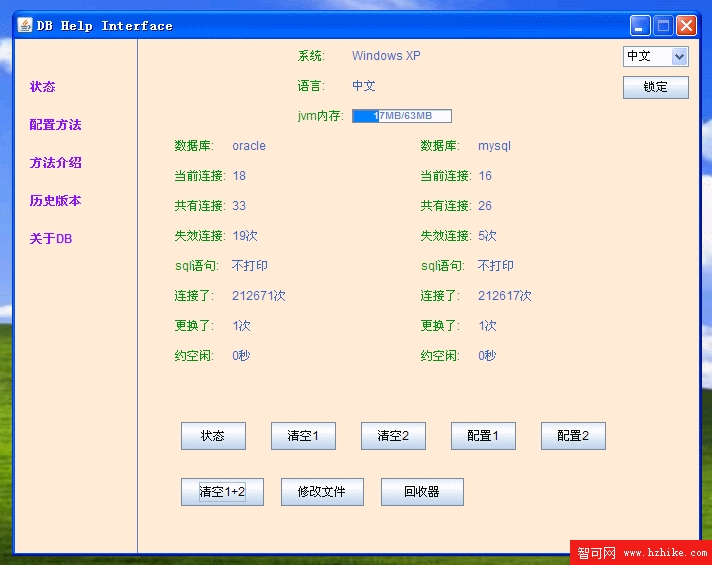
Task: Click the 清空2 button
Action: pyautogui.click(x=393, y=436)
